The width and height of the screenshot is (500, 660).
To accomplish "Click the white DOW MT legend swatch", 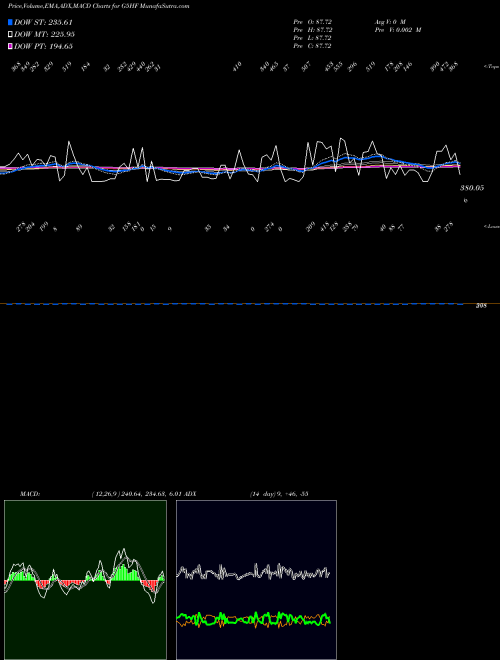I will [x=10, y=34].
